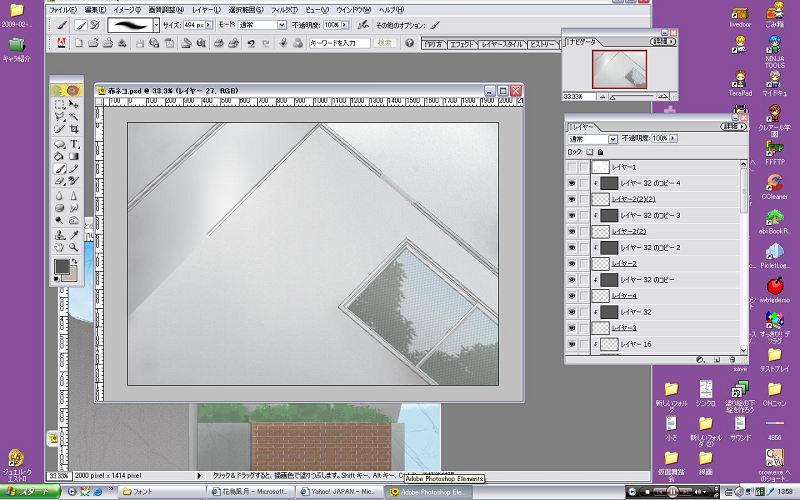Image resolution: width=800 pixels, height=500 pixels.
Task: Open adjustment layer menu in Layers panel
Action: point(700,360)
